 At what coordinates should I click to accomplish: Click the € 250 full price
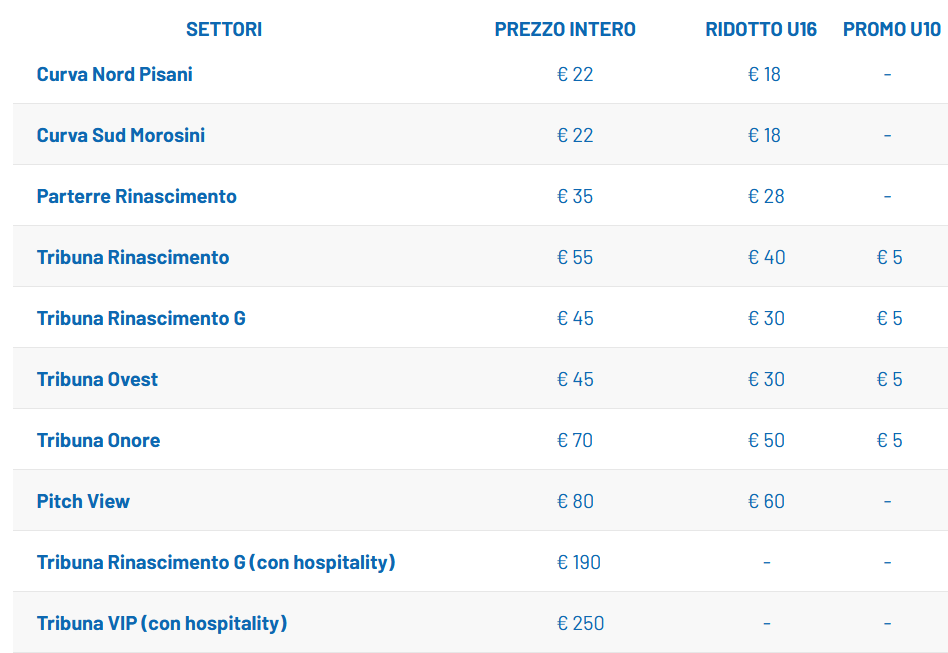point(580,623)
